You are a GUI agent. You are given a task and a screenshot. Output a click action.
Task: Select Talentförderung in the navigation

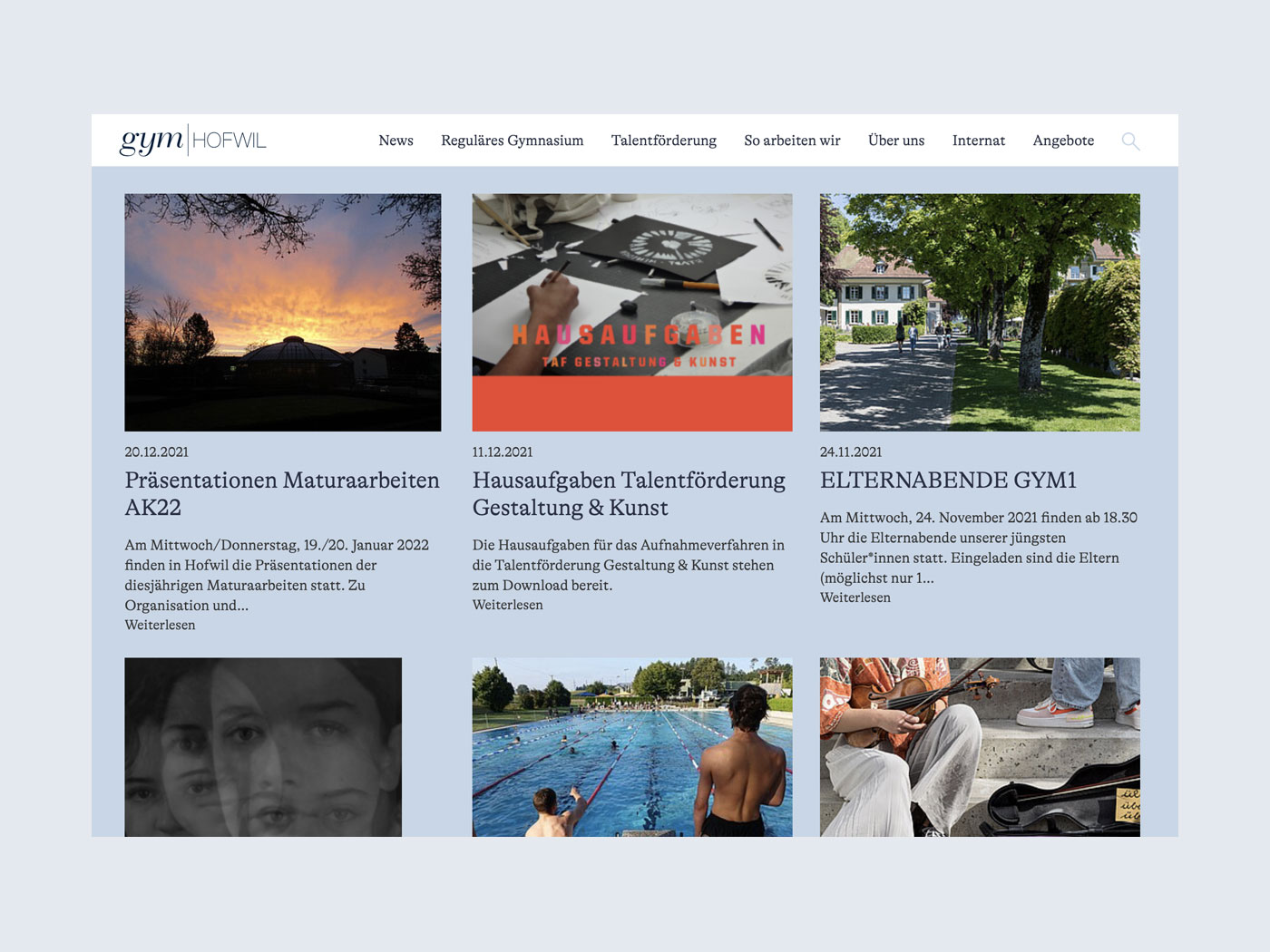(x=663, y=141)
